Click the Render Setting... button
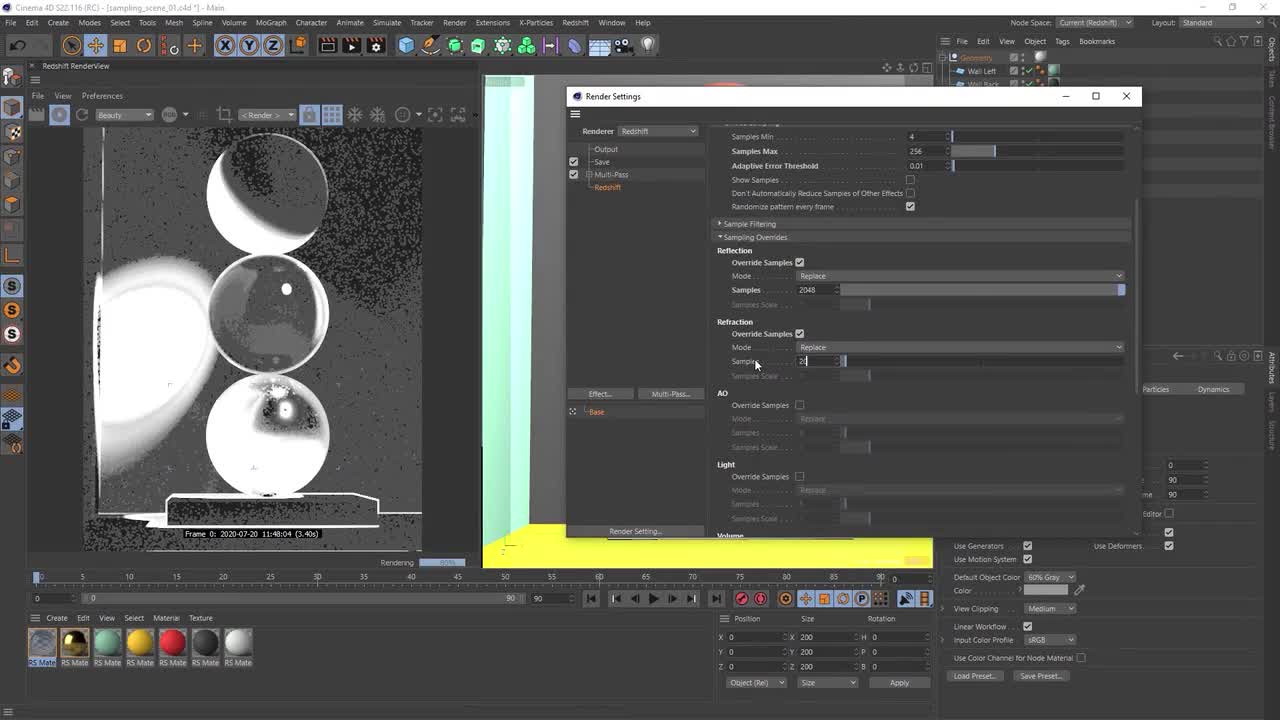This screenshot has width=1280, height=720. tap(635, 532)
